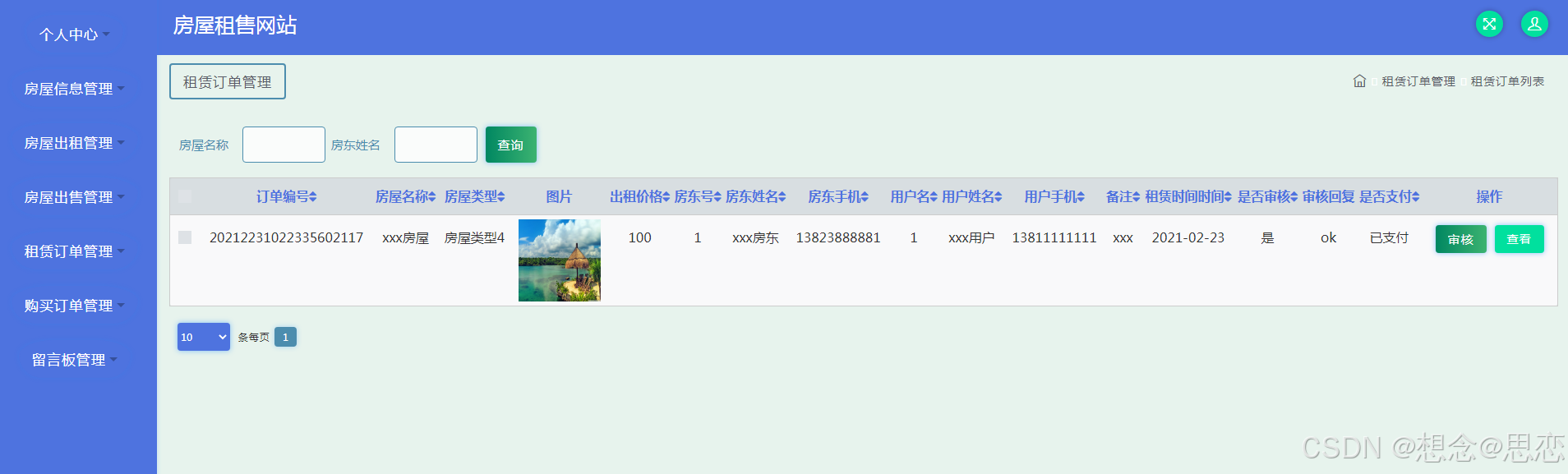The width and height of the screenshot is (1568, 474).
Task: Sort table by 备注 column
Action: tap(1123, 196)
